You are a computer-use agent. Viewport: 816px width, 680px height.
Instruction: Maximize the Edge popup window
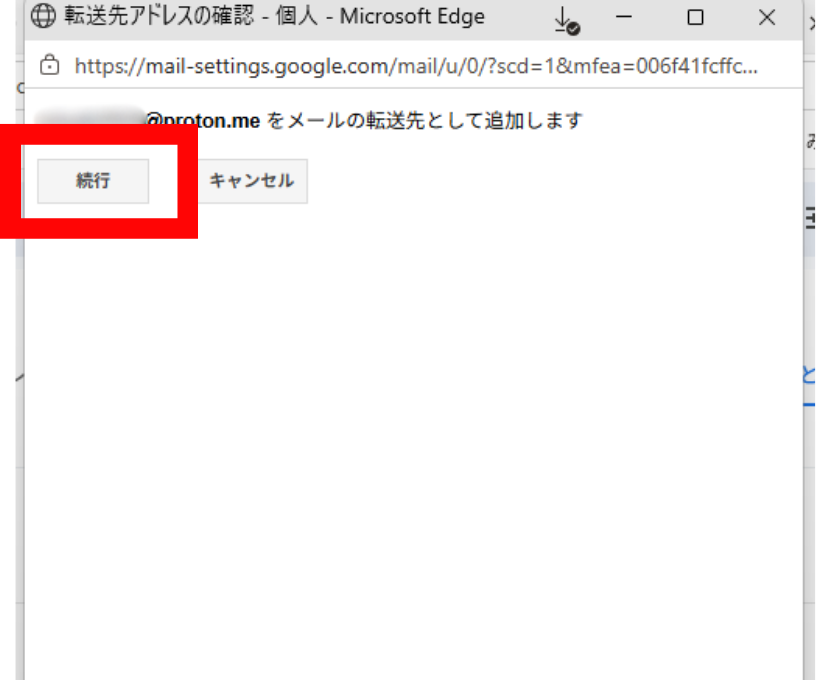695,18
